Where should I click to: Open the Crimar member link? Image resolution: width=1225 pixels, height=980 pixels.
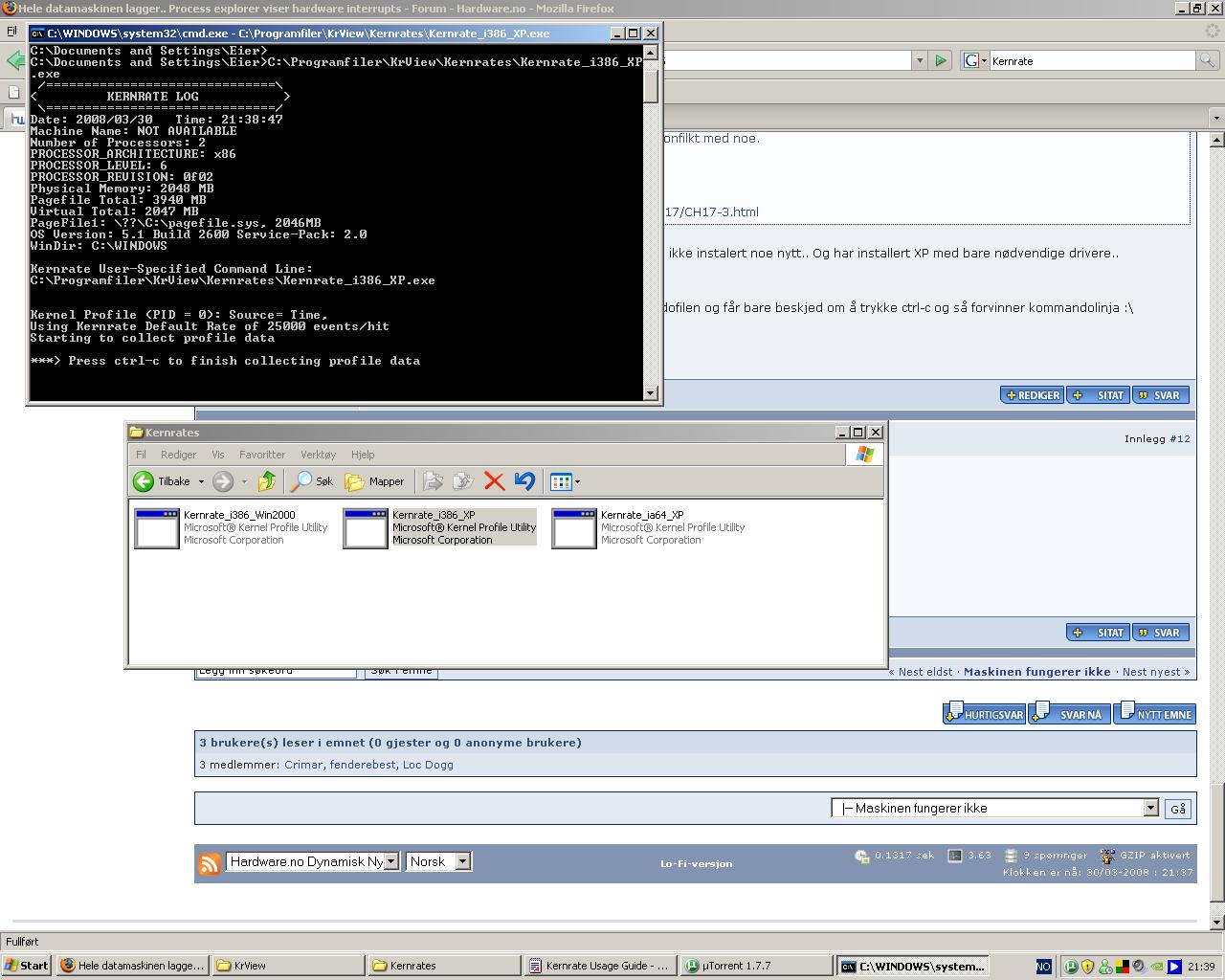click(x=303, y=765)
